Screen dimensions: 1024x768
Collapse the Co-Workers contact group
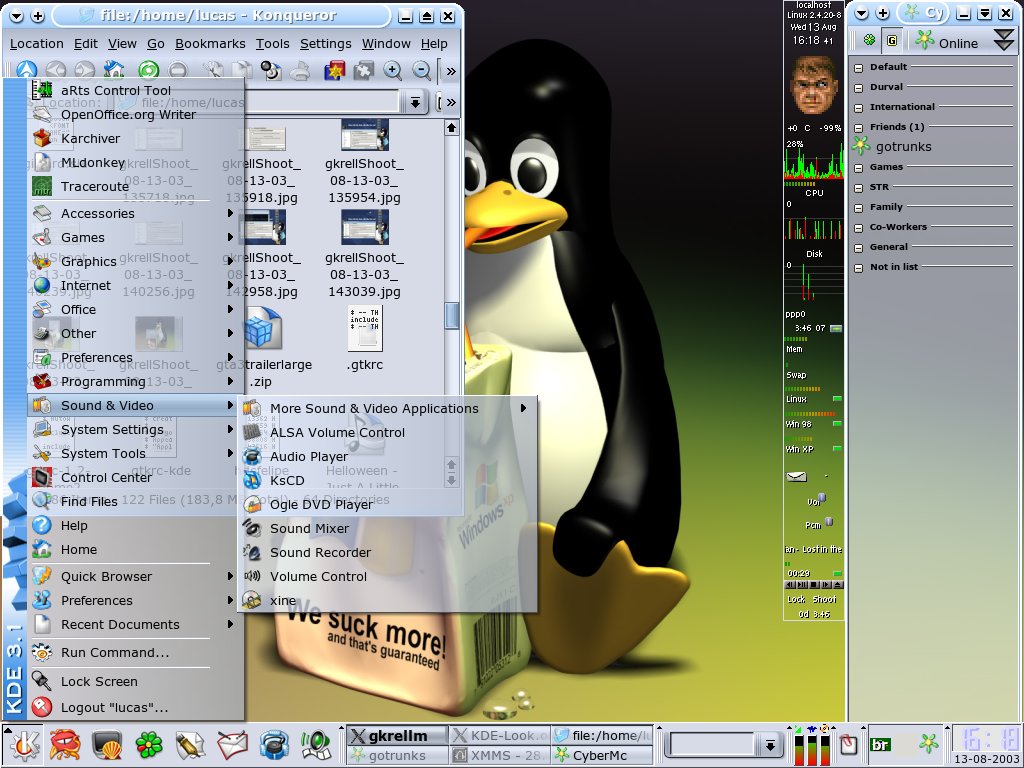click(x=858, y=228)
